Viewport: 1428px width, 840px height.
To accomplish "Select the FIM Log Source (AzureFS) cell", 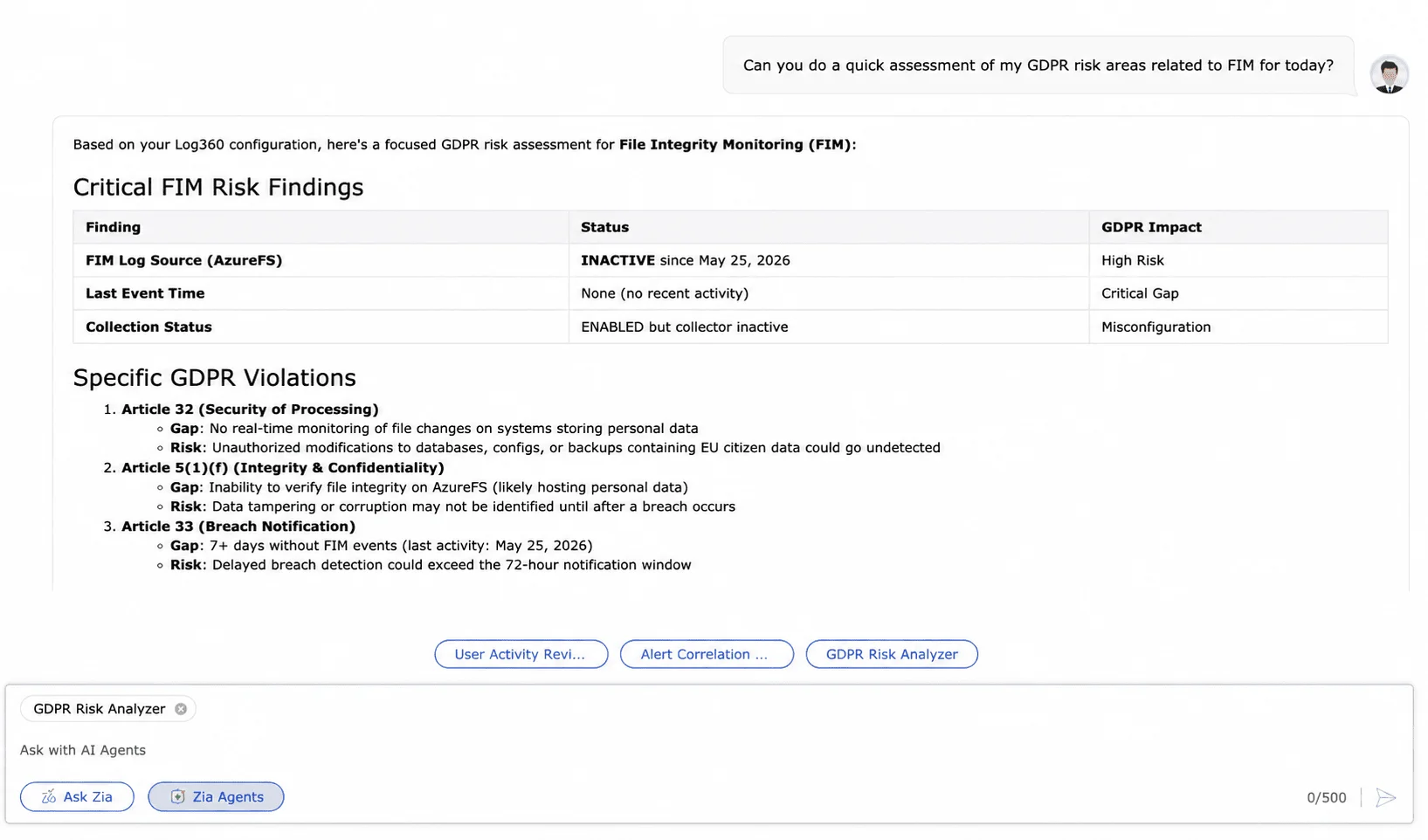I will click(321, 260).
